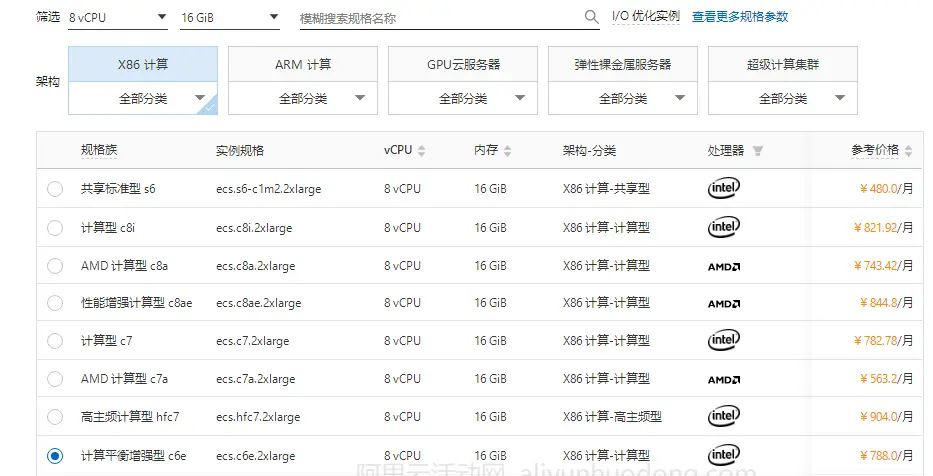Switch to the GPU云服务器 tab
Image resolution: width=933 pixels, height=476 pixels.
(463, 64)
